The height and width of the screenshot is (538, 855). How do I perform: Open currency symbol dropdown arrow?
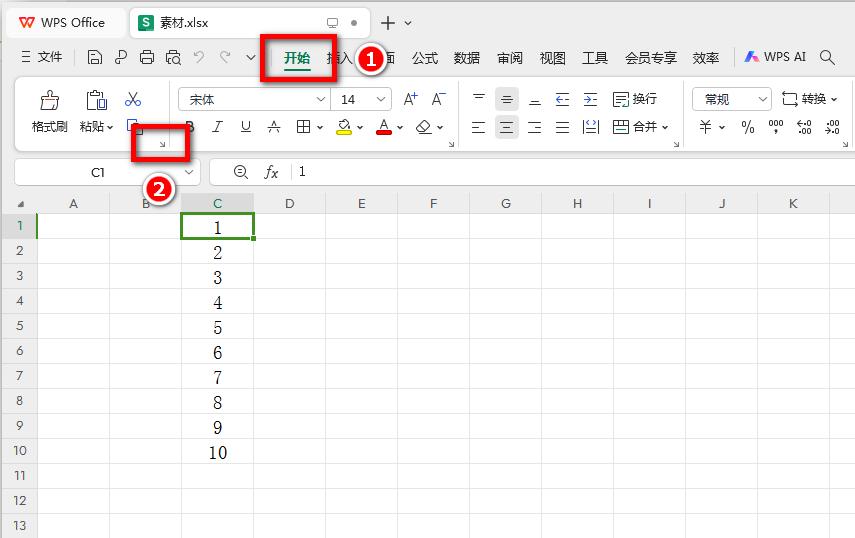(722, 128)
